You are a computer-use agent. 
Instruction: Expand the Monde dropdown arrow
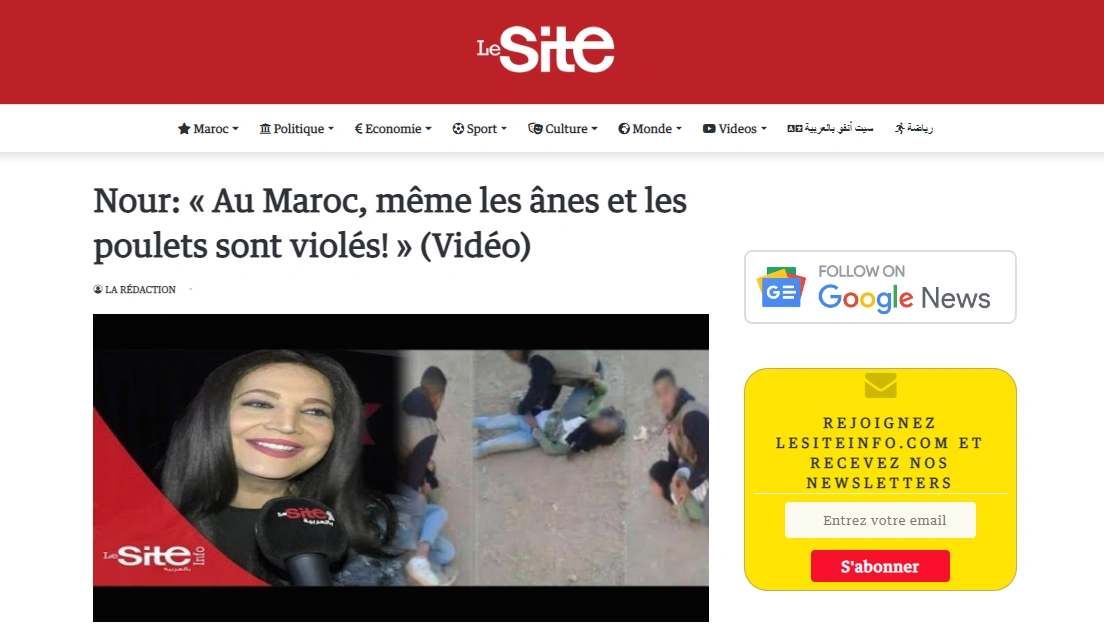679,129
